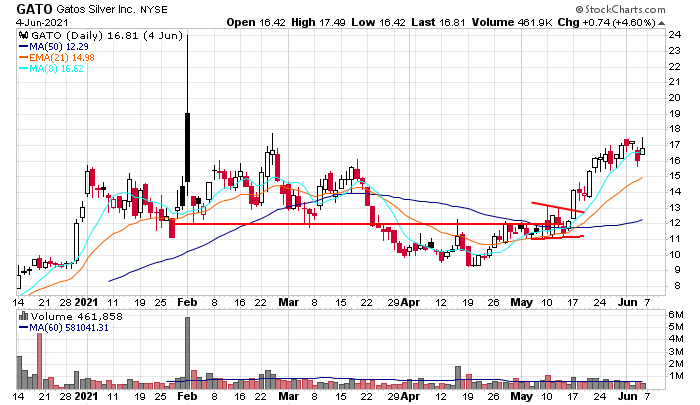Click the MA(50) 12.29 legend entry

click(58, 46)
